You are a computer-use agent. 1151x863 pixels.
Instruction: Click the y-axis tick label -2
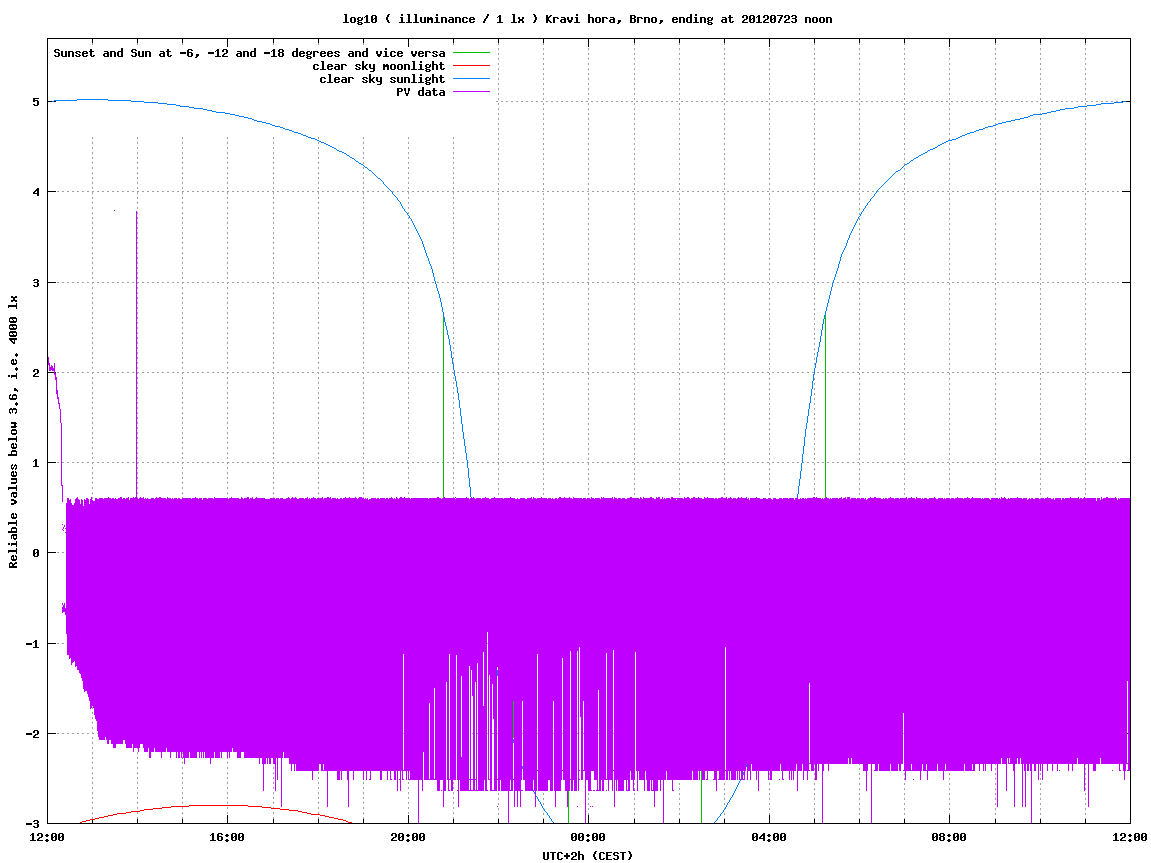click(32, 734)
